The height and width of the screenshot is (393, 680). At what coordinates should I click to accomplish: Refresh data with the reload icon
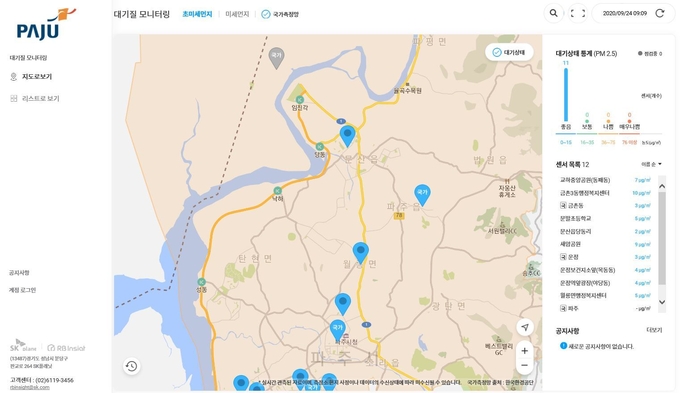[660, 13]
